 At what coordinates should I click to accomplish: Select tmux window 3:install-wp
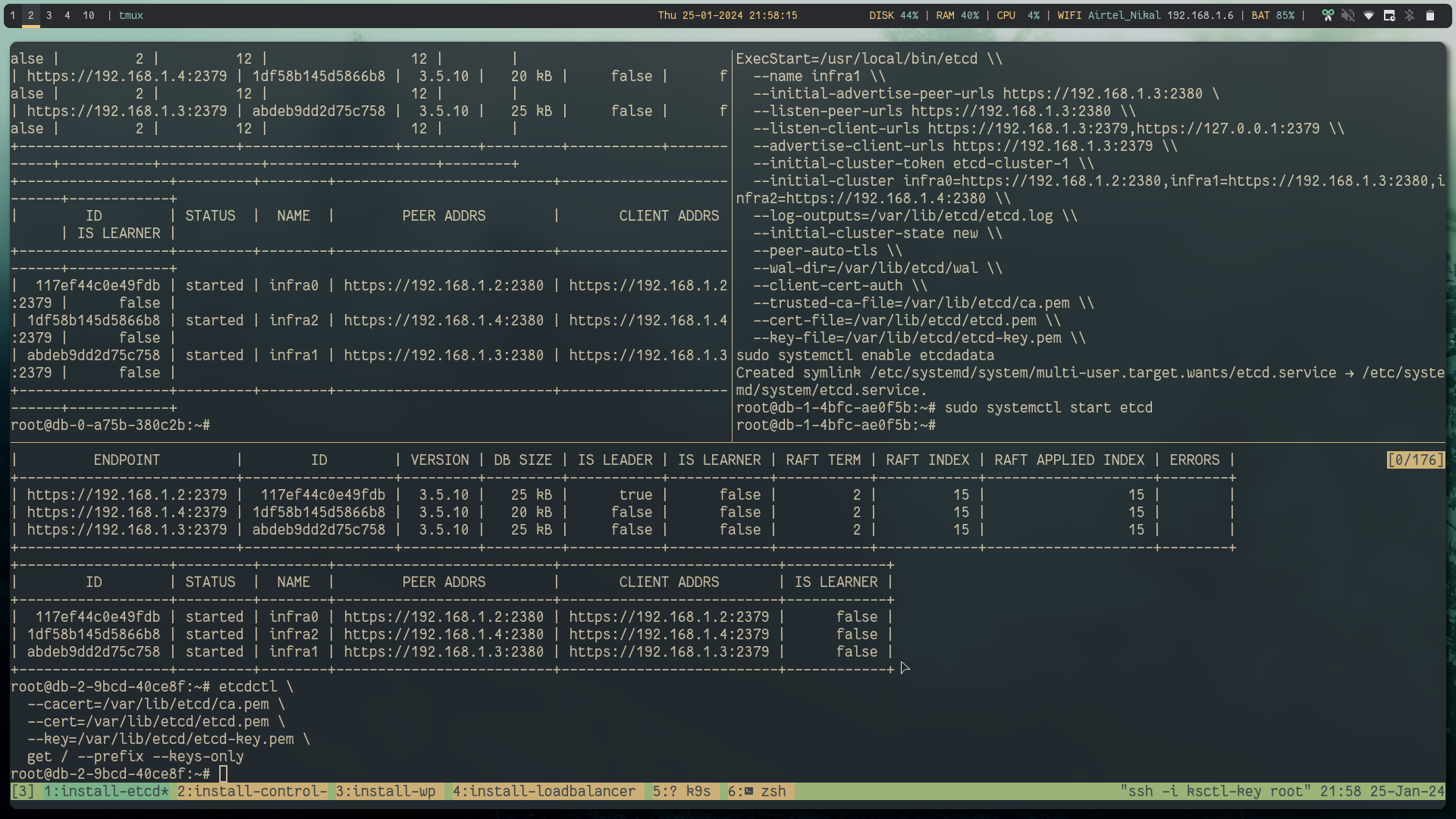385,791
